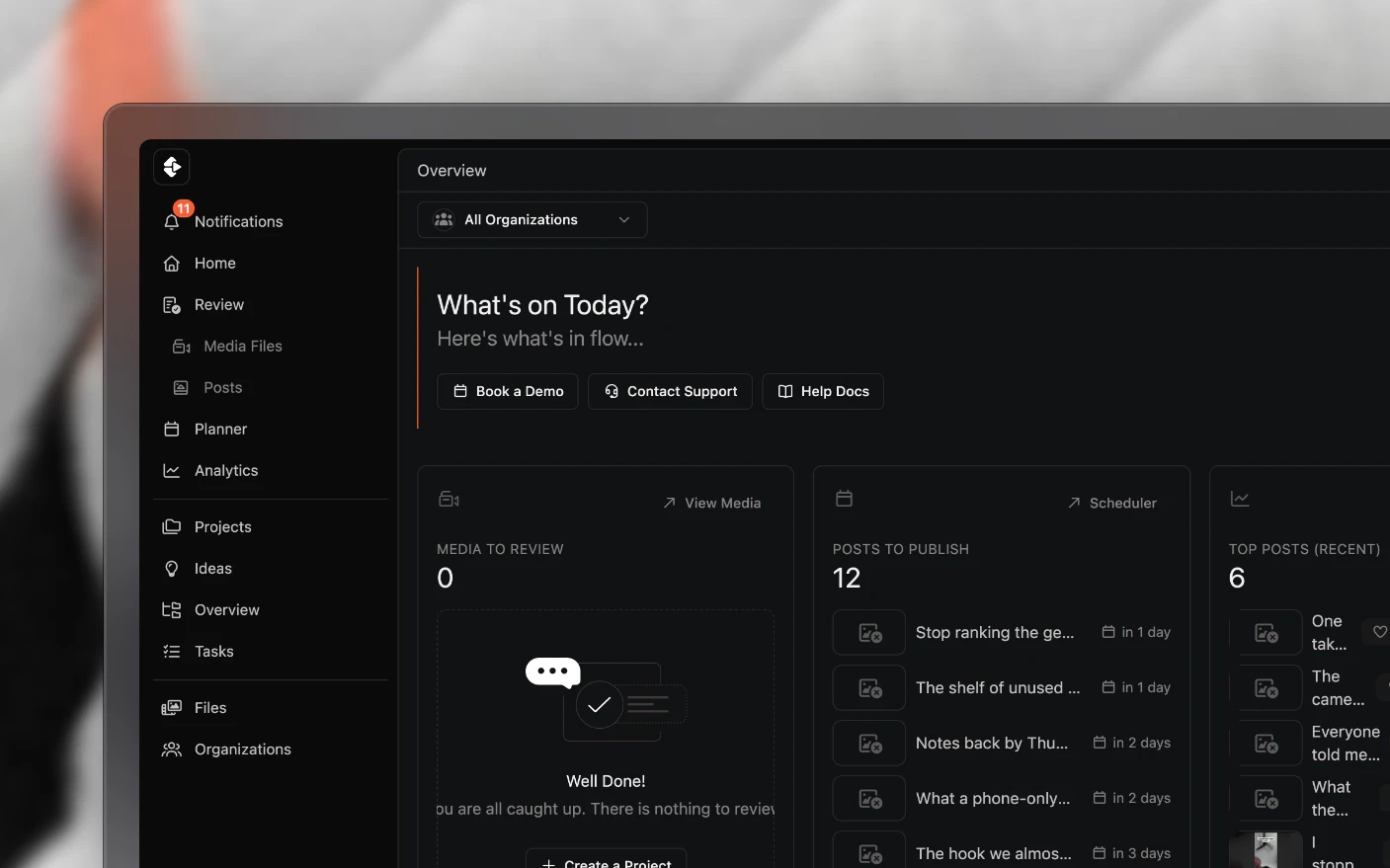Screen dimensions: 1390x868
Task: Expand the All Organizations dropdown
Action: point(532,220)
